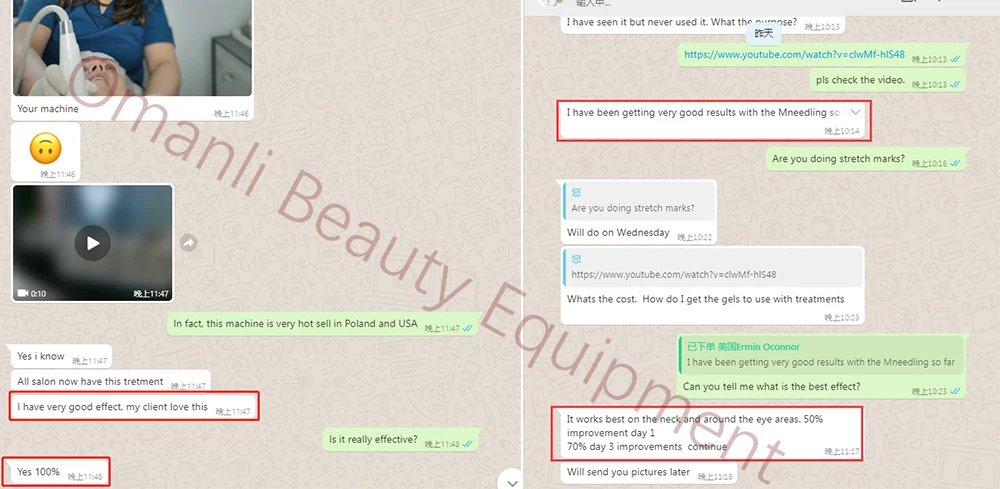Click the quoted Ermin Oconnor message
Screen dimensions: 1000x489
(820, 354)
